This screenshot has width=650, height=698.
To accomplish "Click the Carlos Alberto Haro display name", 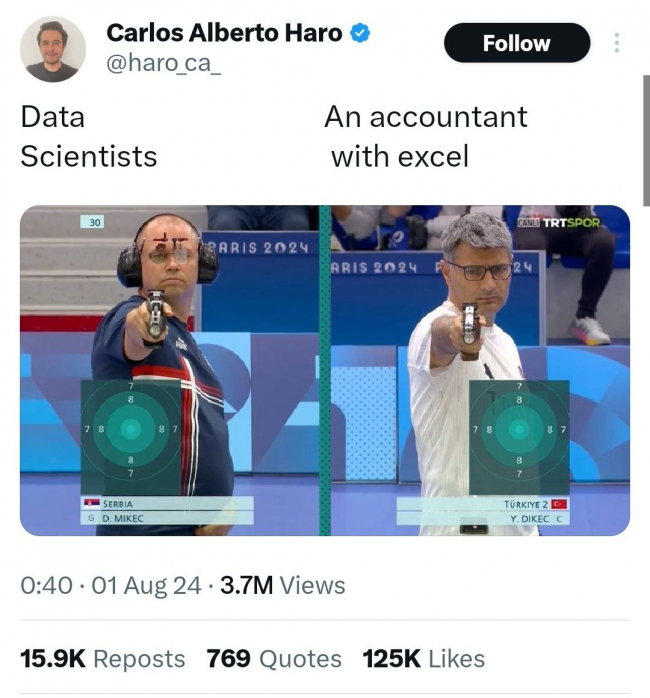I will (224, 33).
